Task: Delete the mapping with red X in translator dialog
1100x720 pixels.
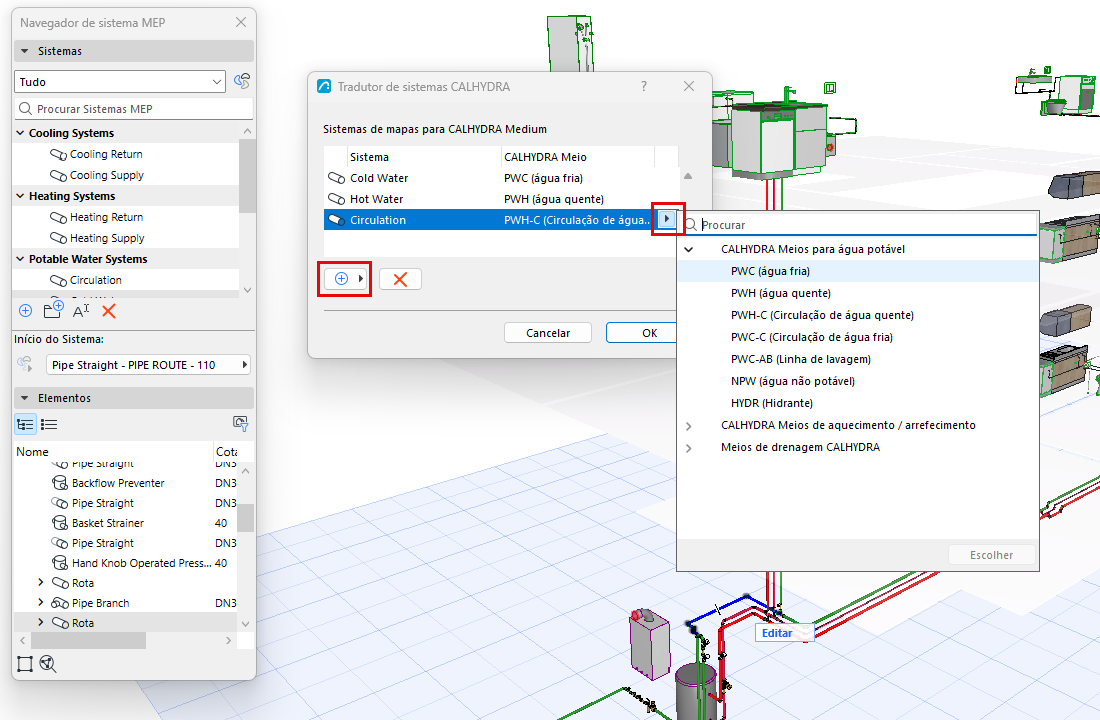Action: pyautogui.click(x=400, y=279)
